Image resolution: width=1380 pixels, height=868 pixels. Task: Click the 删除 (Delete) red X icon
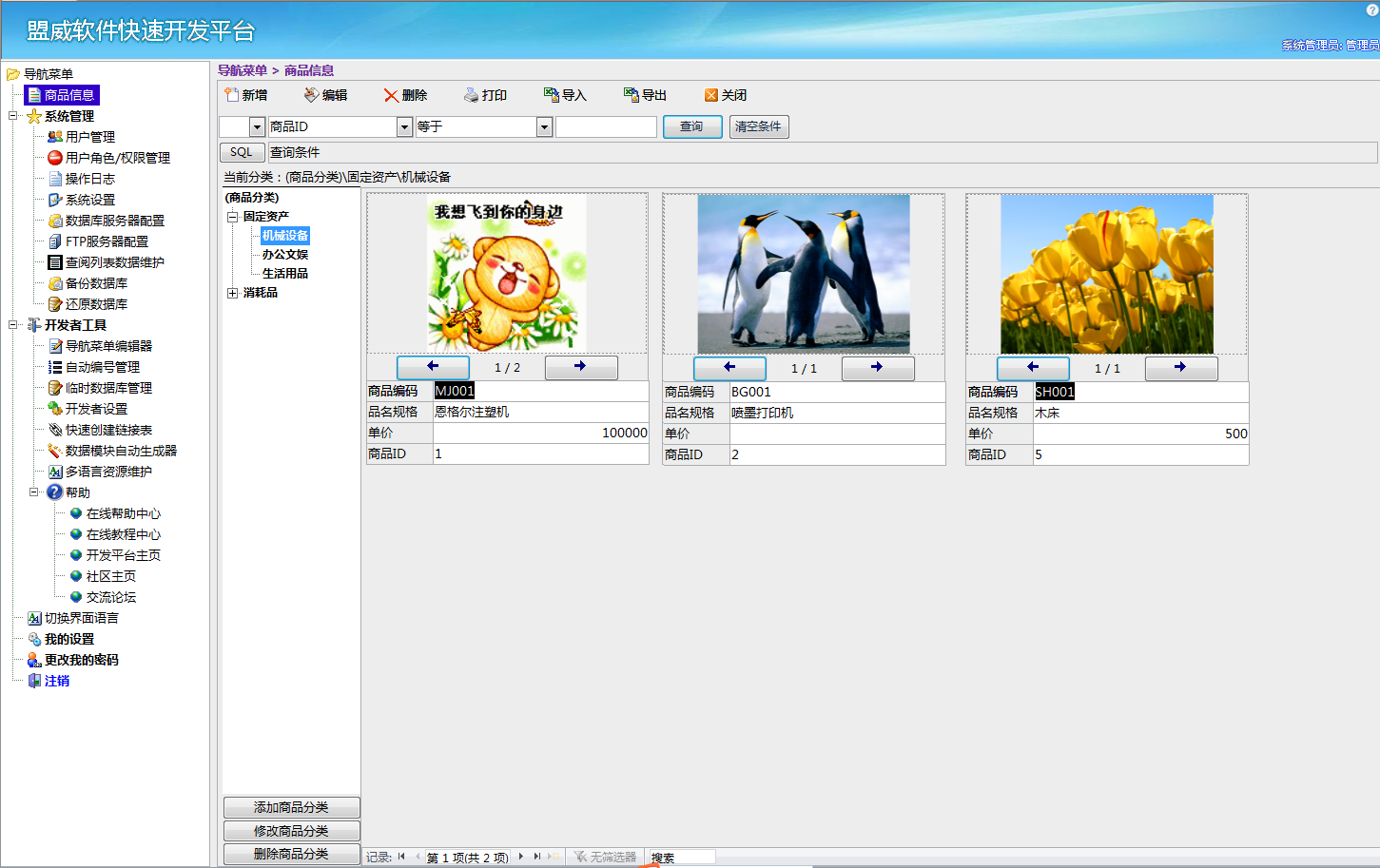pos(391,95)
